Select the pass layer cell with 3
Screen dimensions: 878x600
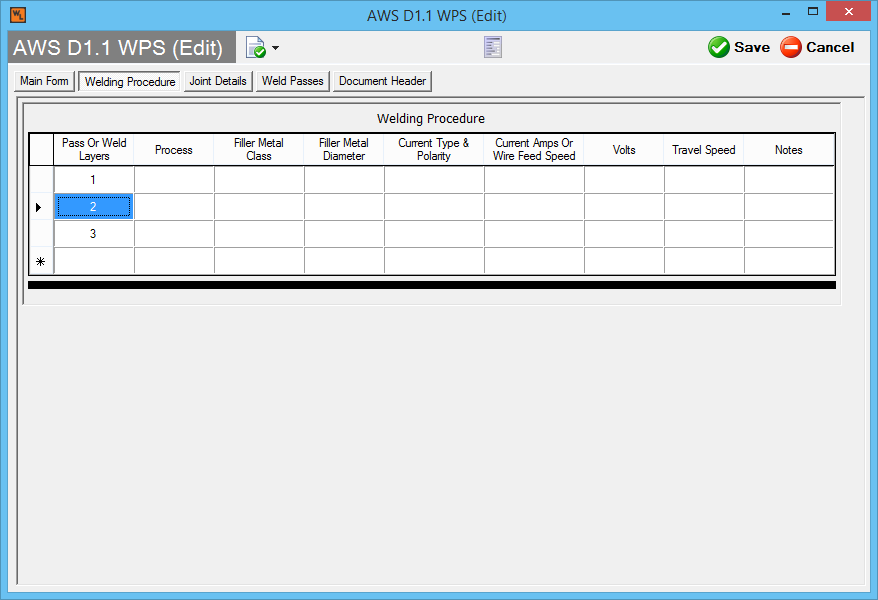click(94, 233)
